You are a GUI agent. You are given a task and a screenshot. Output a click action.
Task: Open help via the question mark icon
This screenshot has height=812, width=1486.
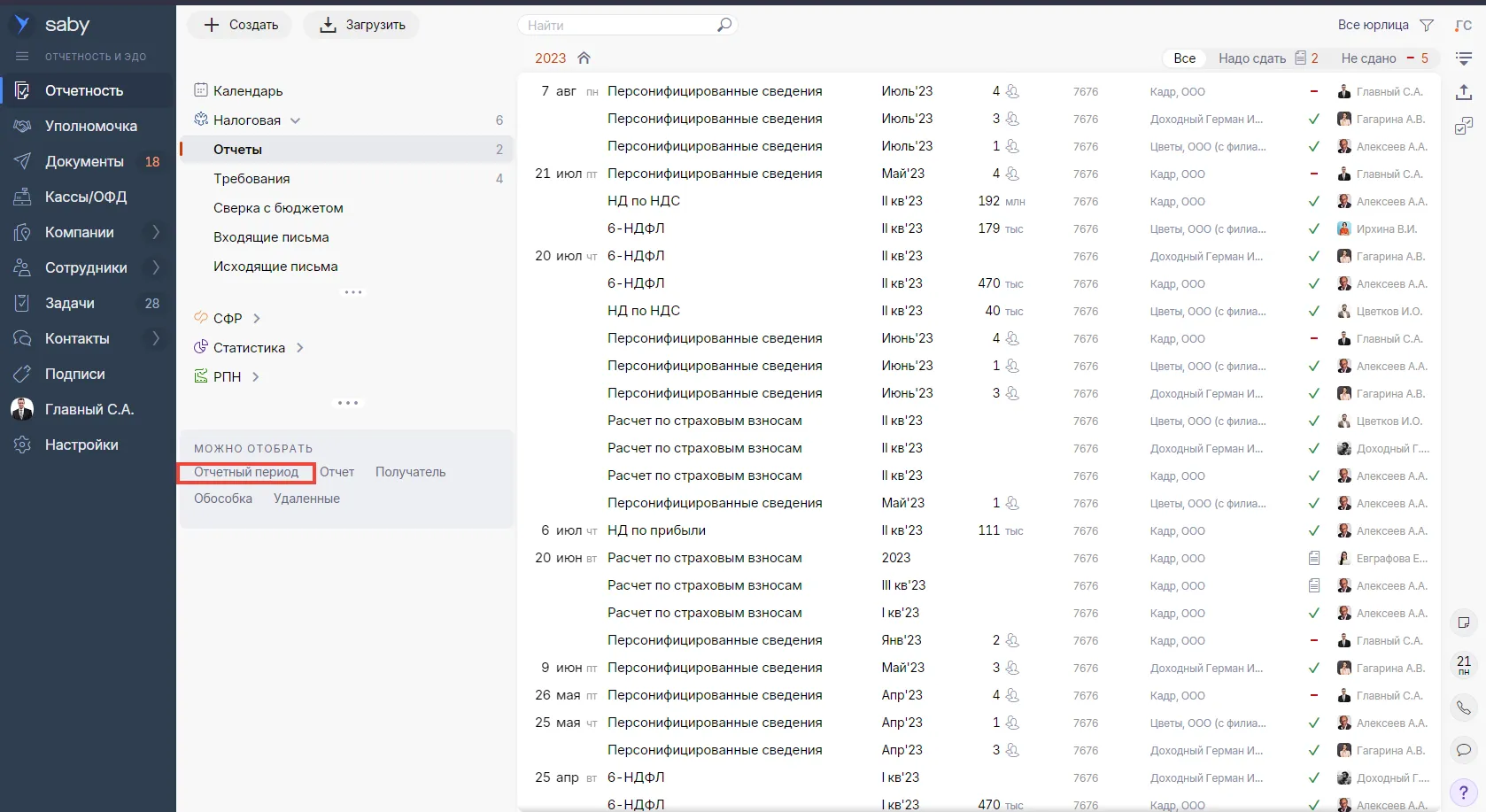point(1464,792)
